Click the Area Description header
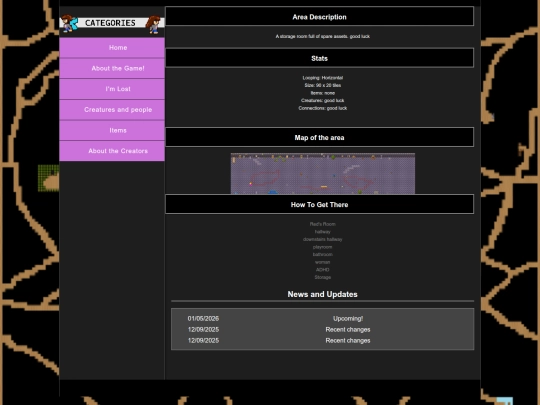The height and width of the screenshot is (405, 540). click(x=320, y=16)
